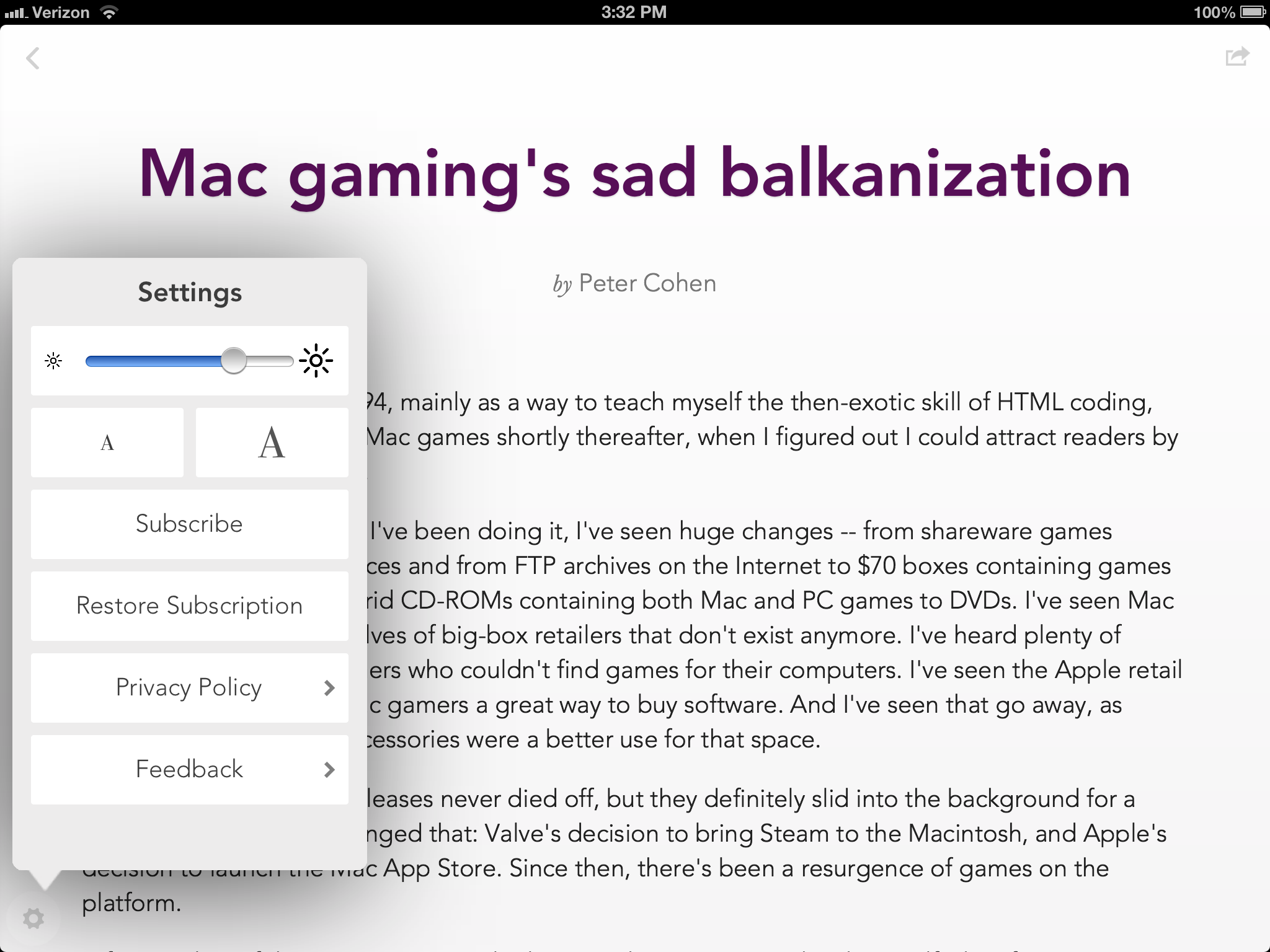Tap the Verizon signal strength indicator
The width and height of the screenshot is (1270, 952).
click(16, 12)
